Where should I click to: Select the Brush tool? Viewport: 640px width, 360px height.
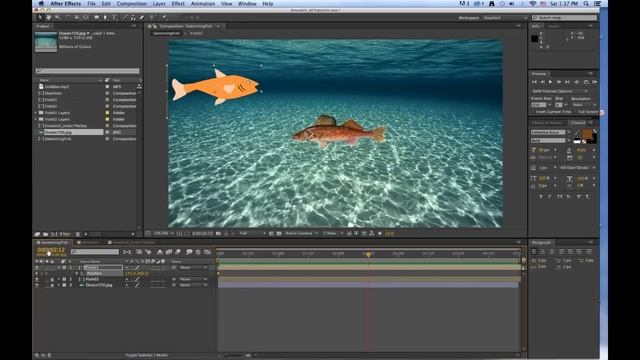125,18
